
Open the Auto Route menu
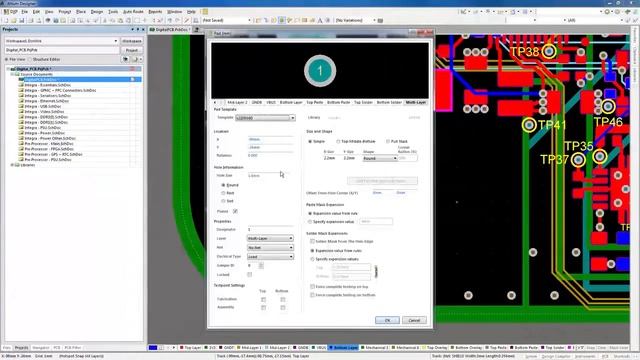coord(133,12)
